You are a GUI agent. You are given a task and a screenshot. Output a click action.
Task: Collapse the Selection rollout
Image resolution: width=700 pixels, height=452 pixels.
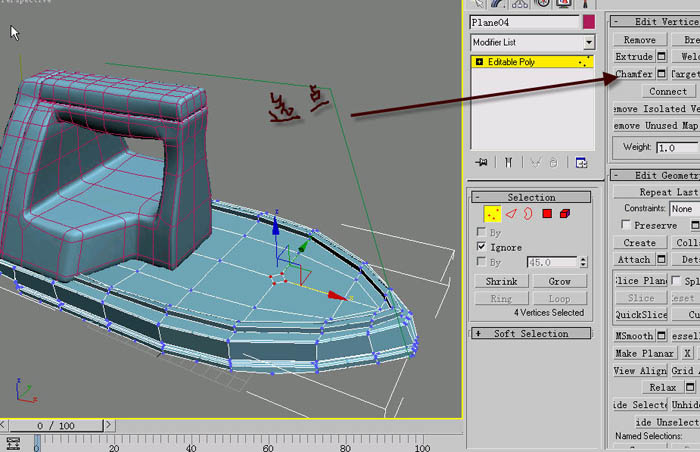(531, 197)
